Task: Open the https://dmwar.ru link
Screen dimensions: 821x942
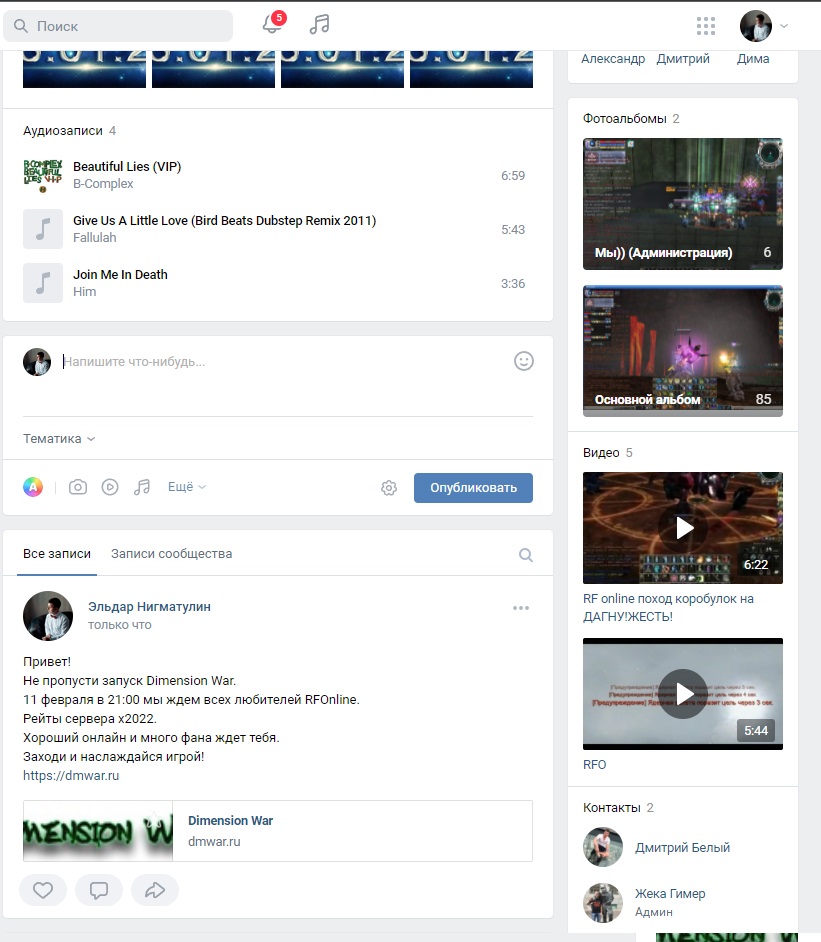Action: click(x=71, y=776)
